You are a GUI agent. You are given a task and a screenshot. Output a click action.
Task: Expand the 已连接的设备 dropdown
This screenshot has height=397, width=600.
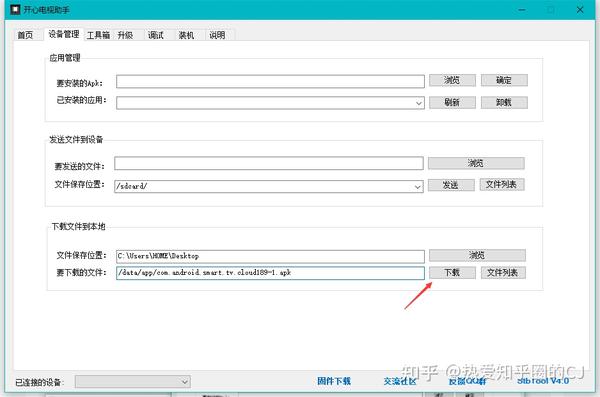[132, 381]
